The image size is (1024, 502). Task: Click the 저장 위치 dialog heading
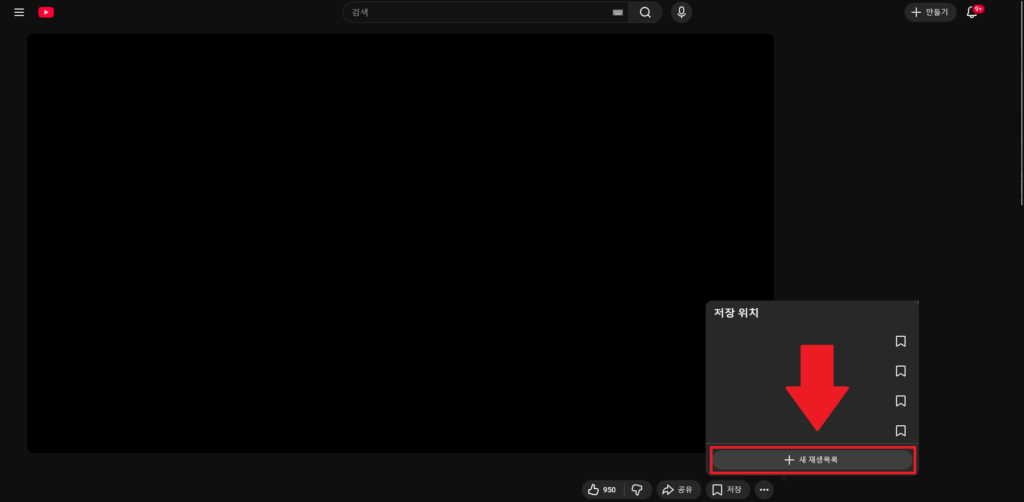[736, 313]
